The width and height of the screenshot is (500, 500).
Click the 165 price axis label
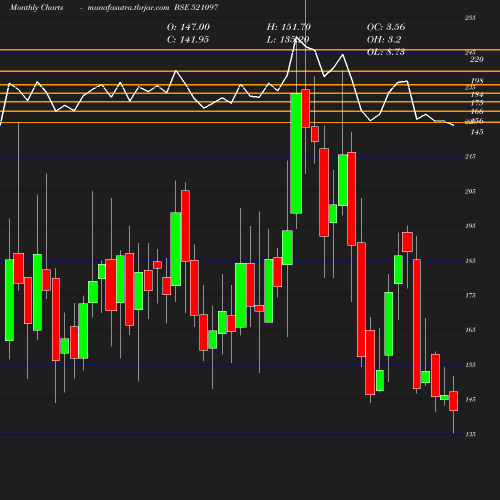click(470, 330)
